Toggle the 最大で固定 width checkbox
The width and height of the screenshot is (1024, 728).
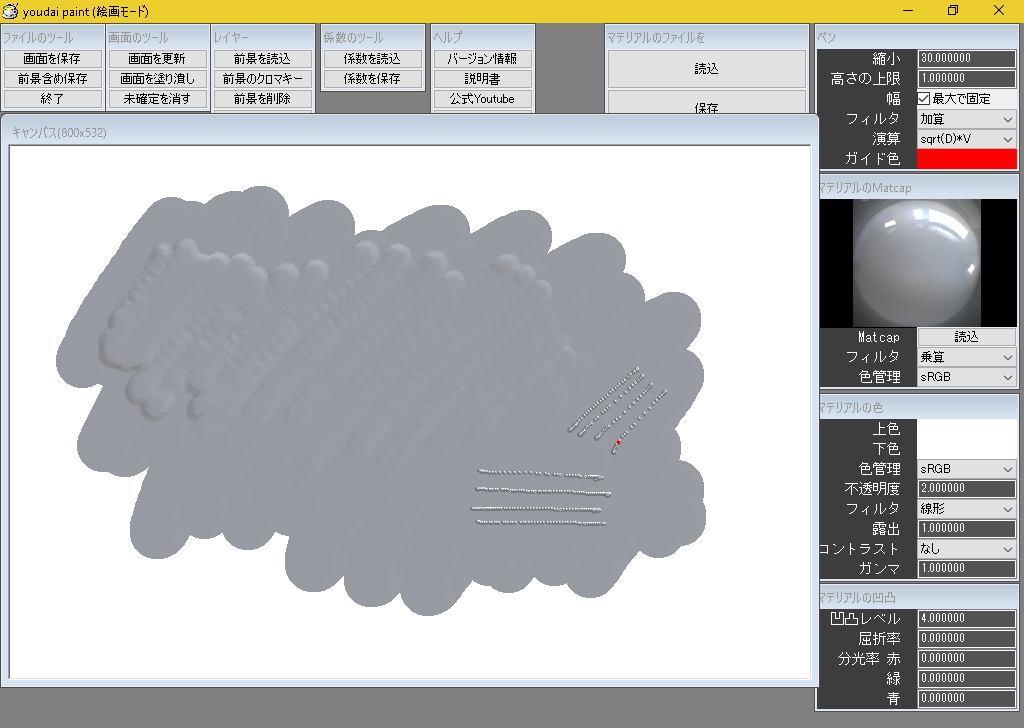925,98
